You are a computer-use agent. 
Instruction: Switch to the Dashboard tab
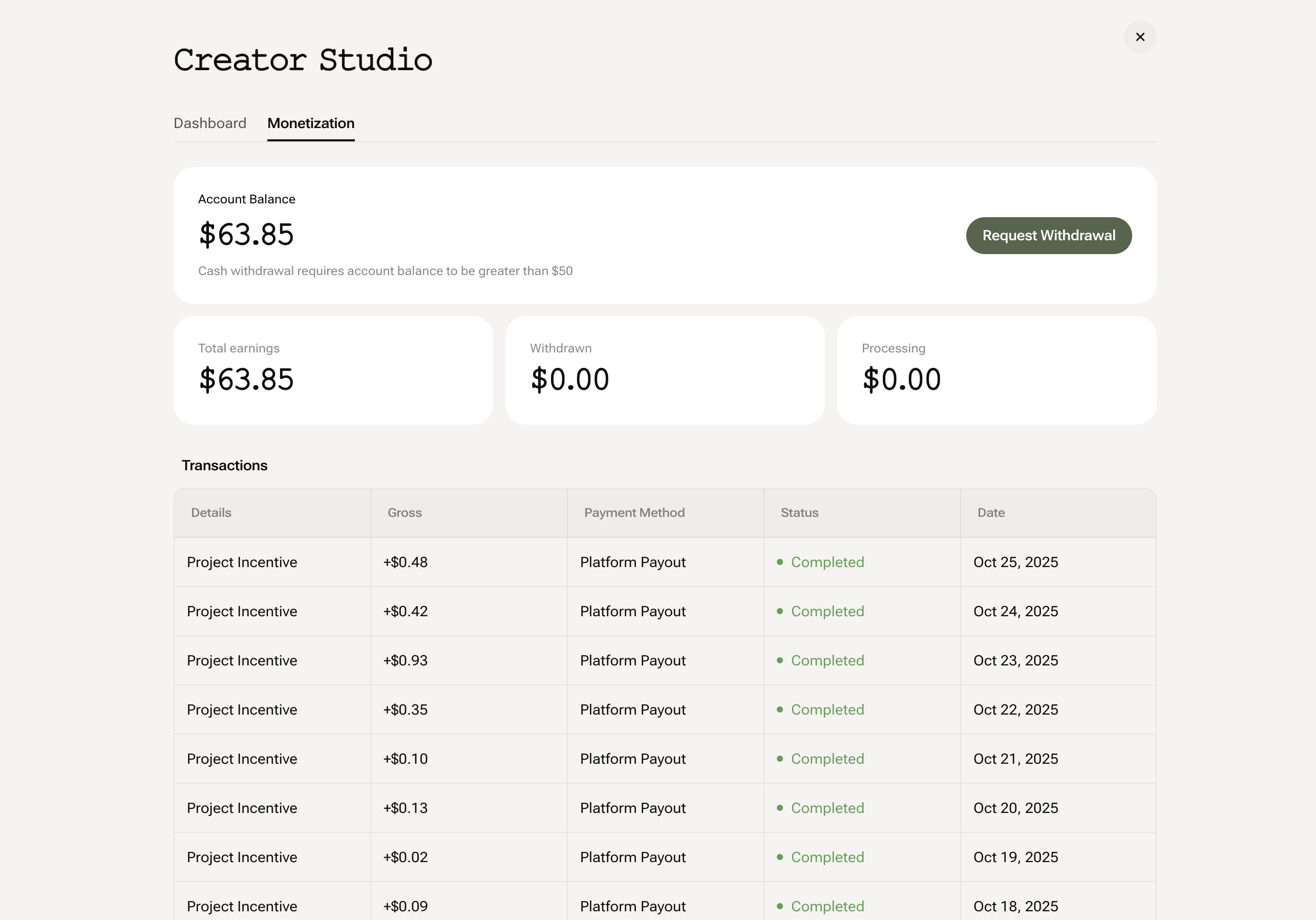pyautogui.click(x=210, y=123)
